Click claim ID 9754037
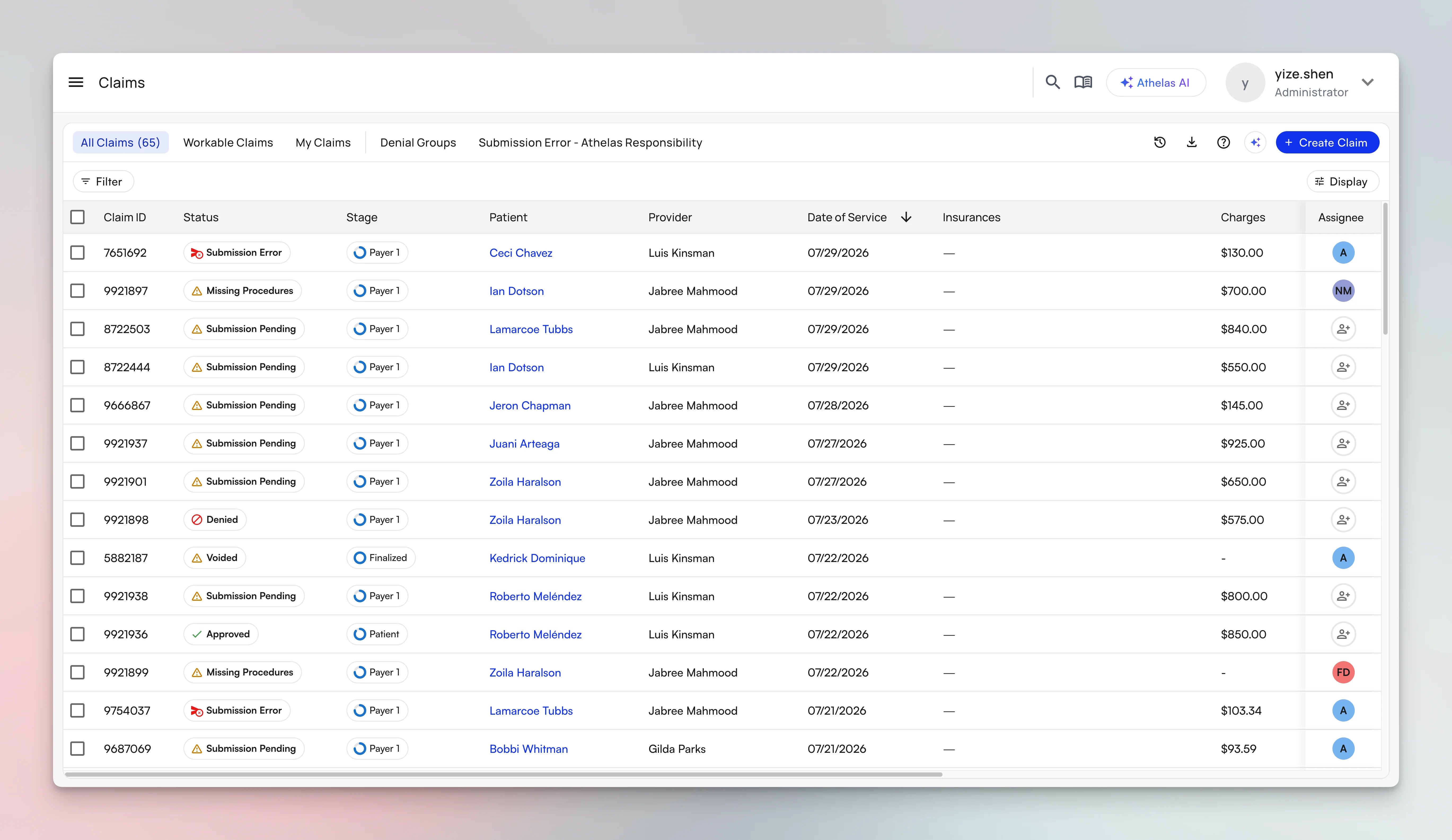This screenshot has width=1452, height=840. pyautogui.click(x=127, y=710)
